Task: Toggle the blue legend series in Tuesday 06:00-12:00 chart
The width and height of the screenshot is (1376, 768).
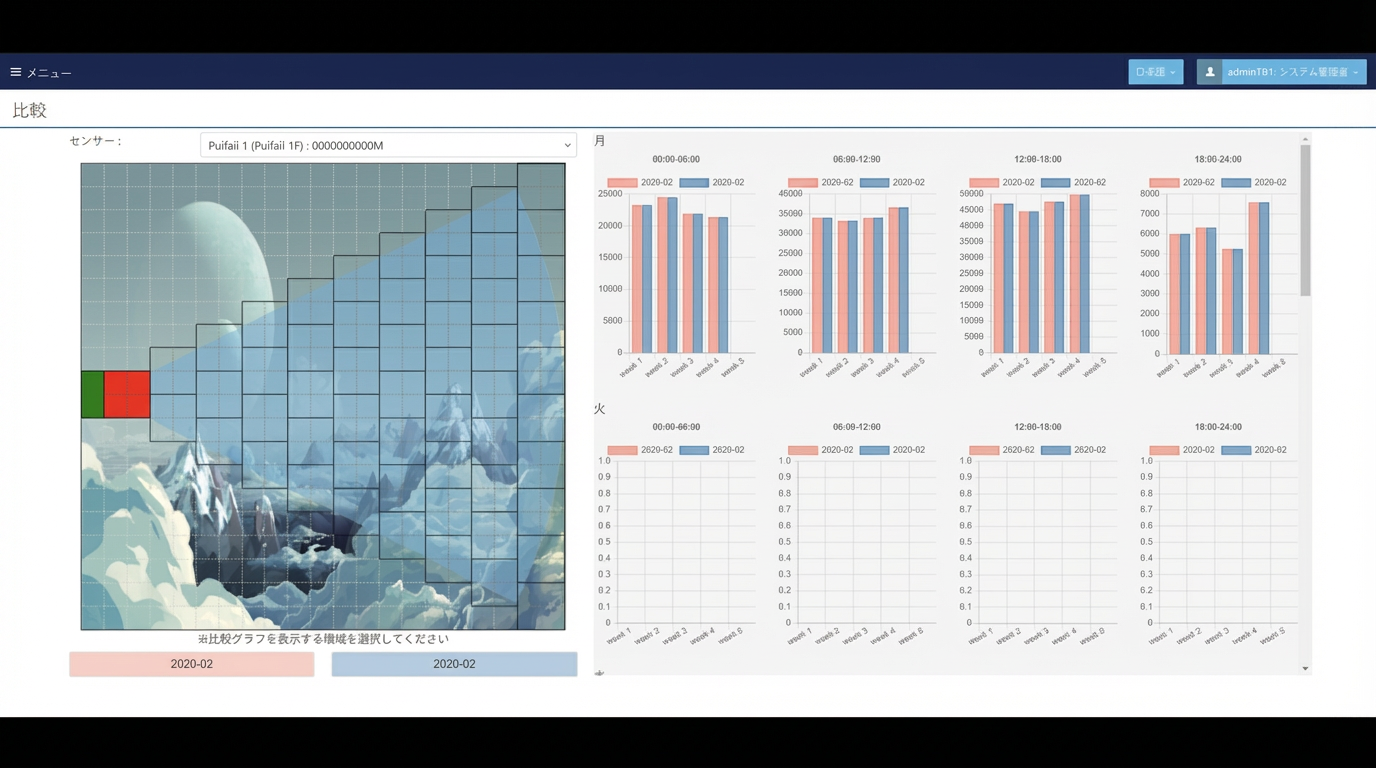Action: 874,450
